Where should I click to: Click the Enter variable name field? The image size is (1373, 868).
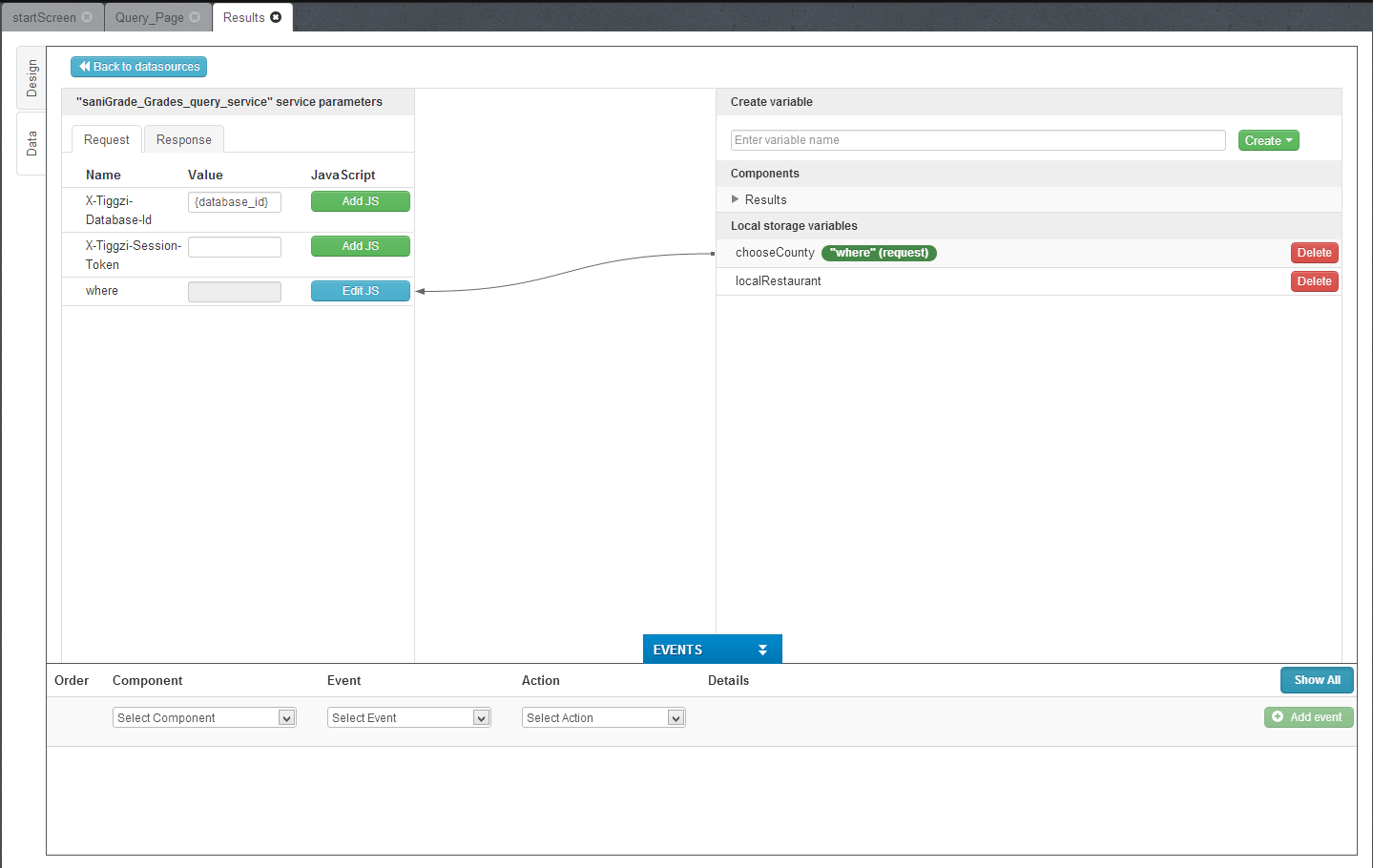[977, 140]
